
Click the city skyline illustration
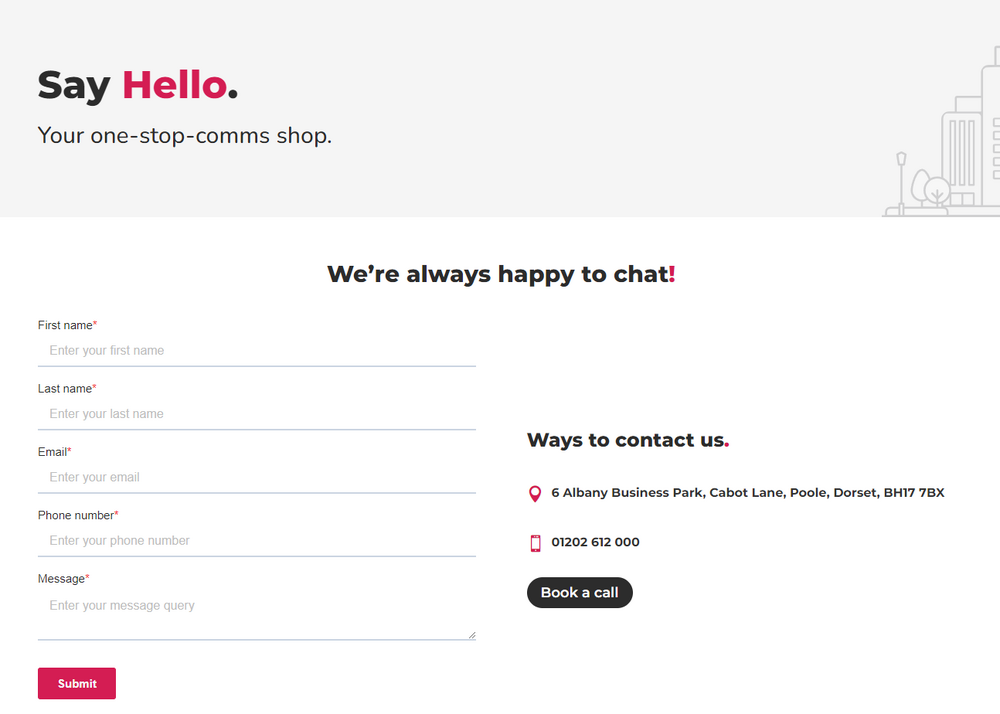tap(941, 131)
